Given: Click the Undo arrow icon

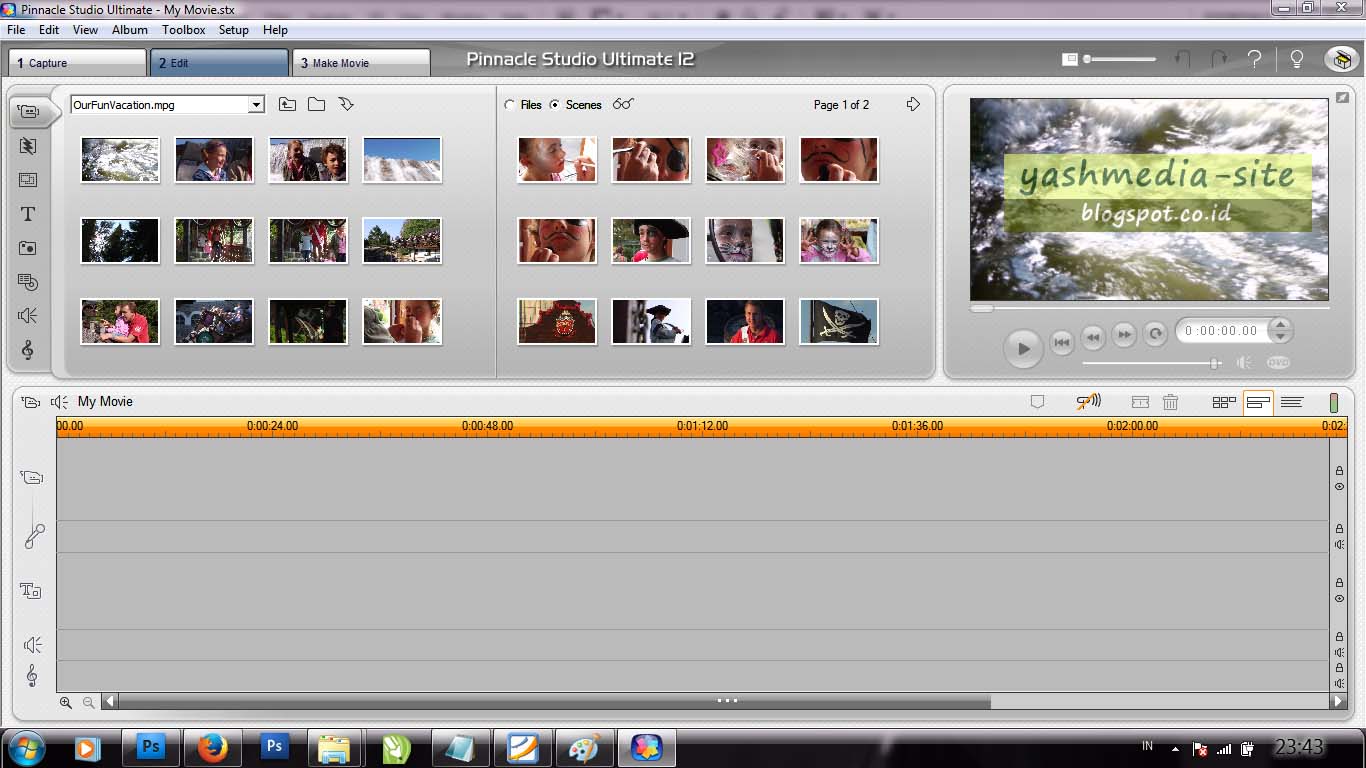Looking at the screenshot, I should pyautogui.click(x=1183, y=60).
